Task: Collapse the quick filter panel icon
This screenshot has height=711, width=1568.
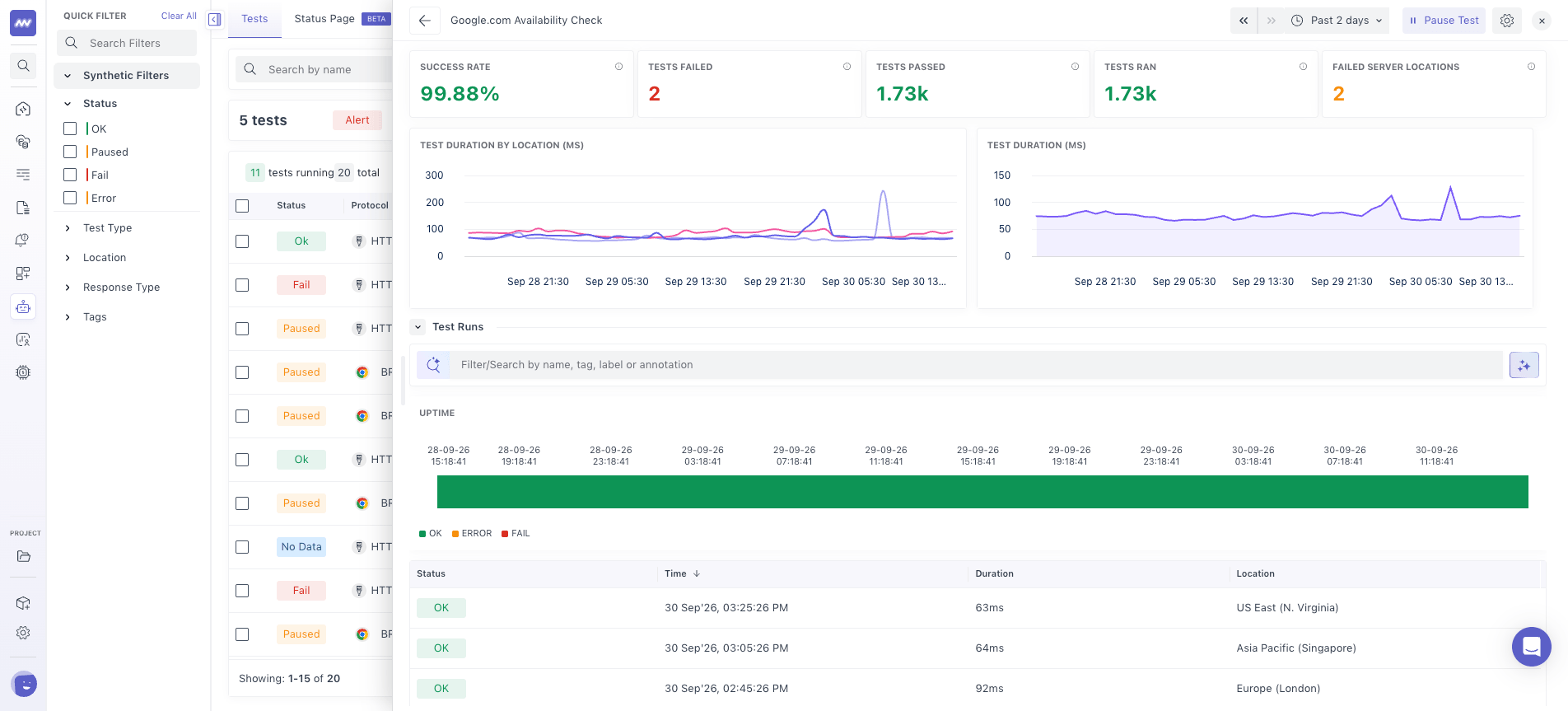Action: pyautogui.click(x=215, y=20)
